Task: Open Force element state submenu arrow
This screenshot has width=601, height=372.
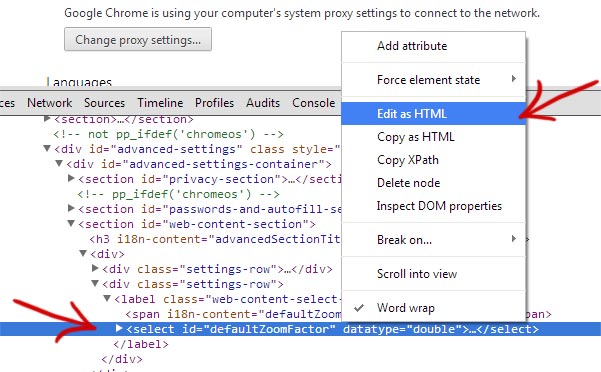Action: (514, 79)
